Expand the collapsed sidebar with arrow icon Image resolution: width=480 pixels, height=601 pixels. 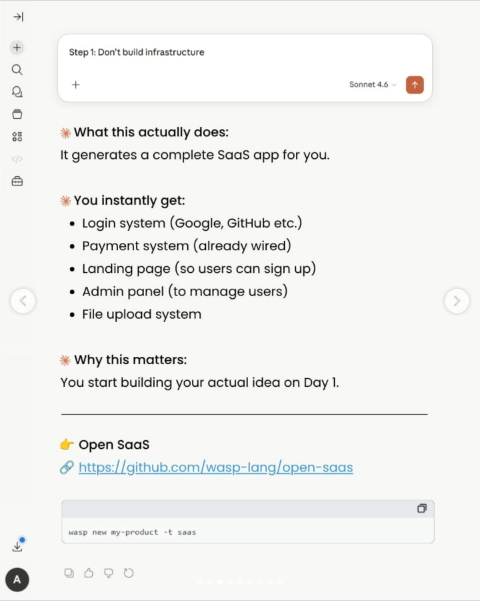(x=18, y=17)
